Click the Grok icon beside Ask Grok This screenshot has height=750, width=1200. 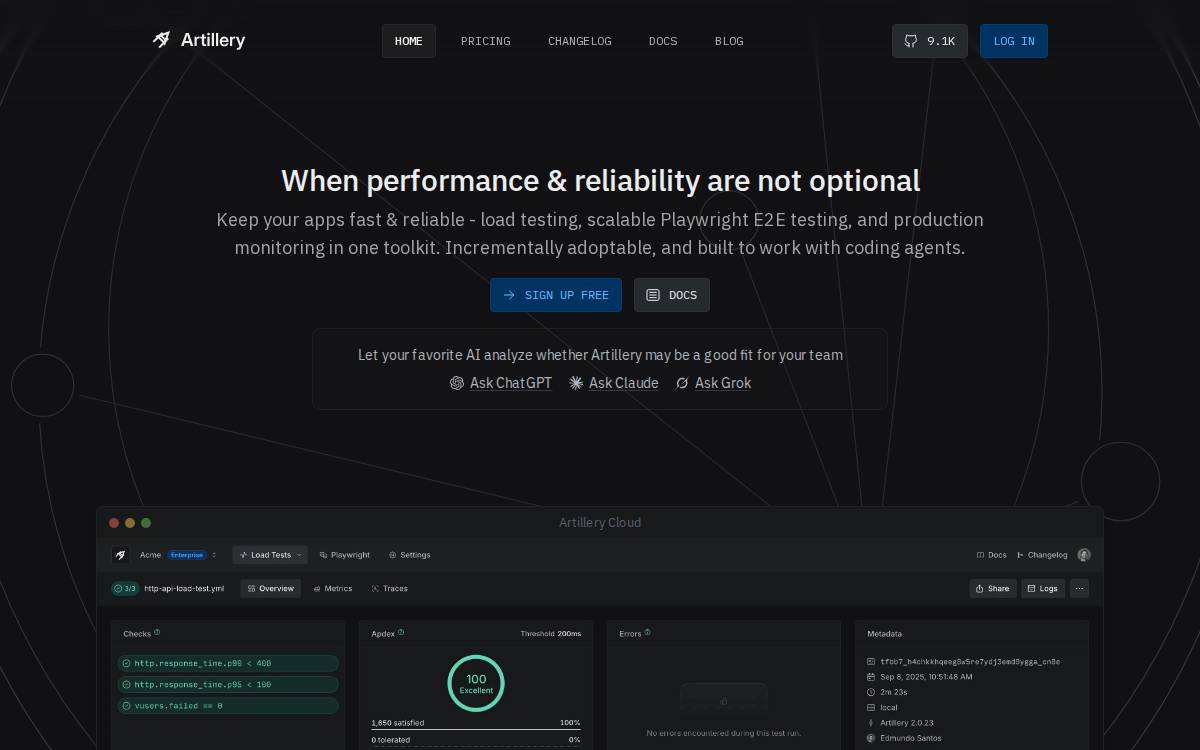[682, 383]
